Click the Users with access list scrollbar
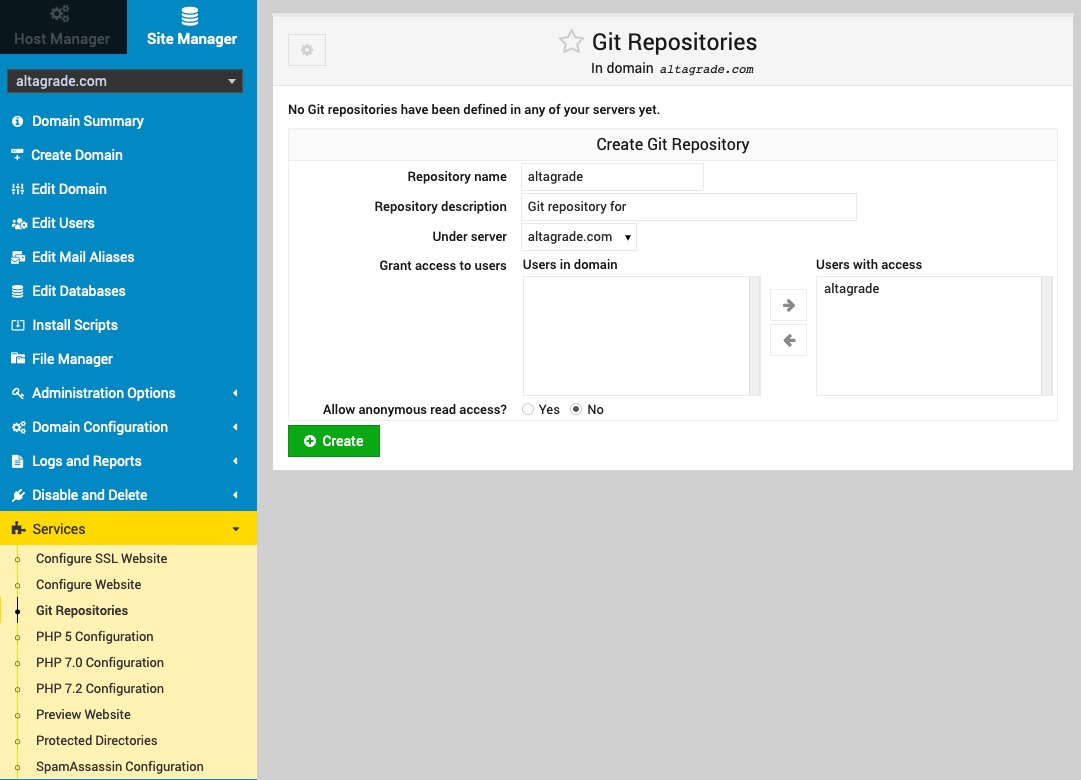Viewport: 1081px width, 780px height. [x=1047, y=336]
